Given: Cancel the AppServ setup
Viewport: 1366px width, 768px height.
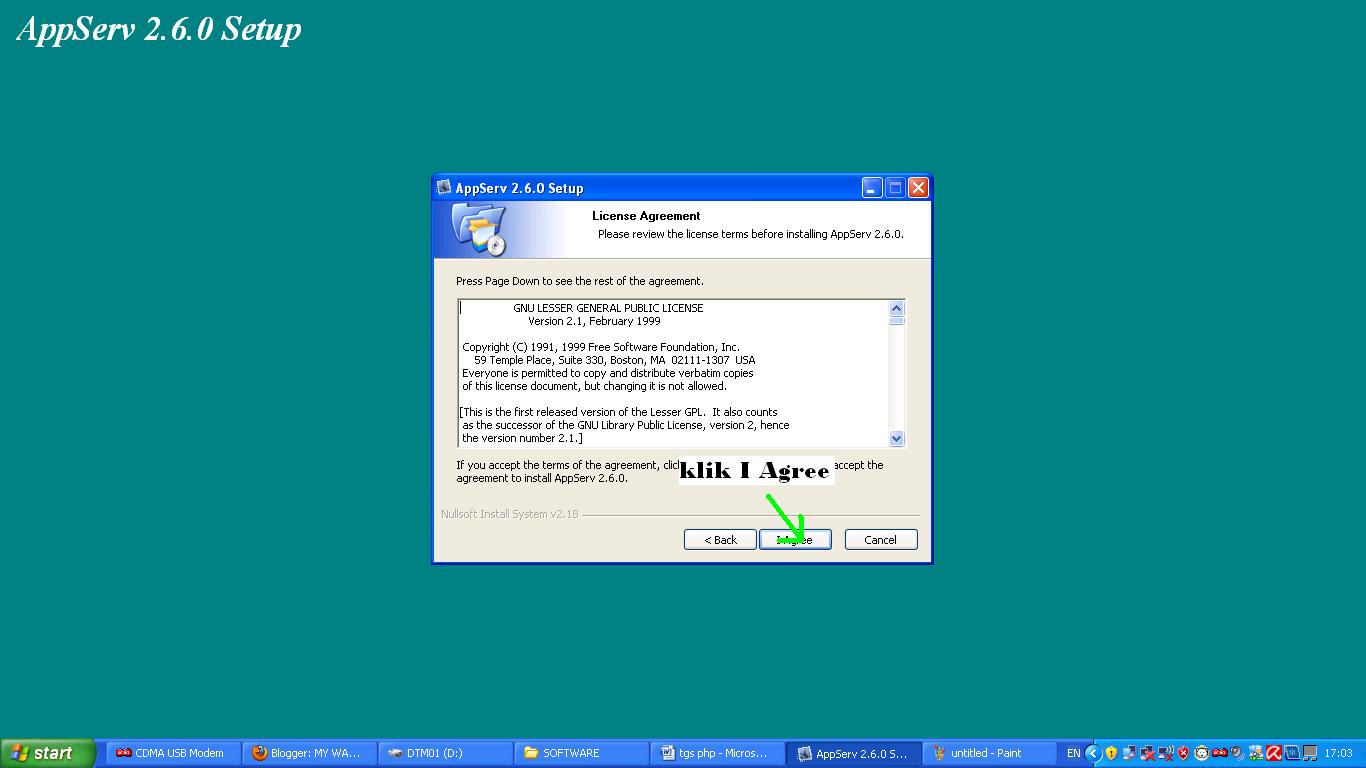Looking at the screenshot, I should [880, 540].
